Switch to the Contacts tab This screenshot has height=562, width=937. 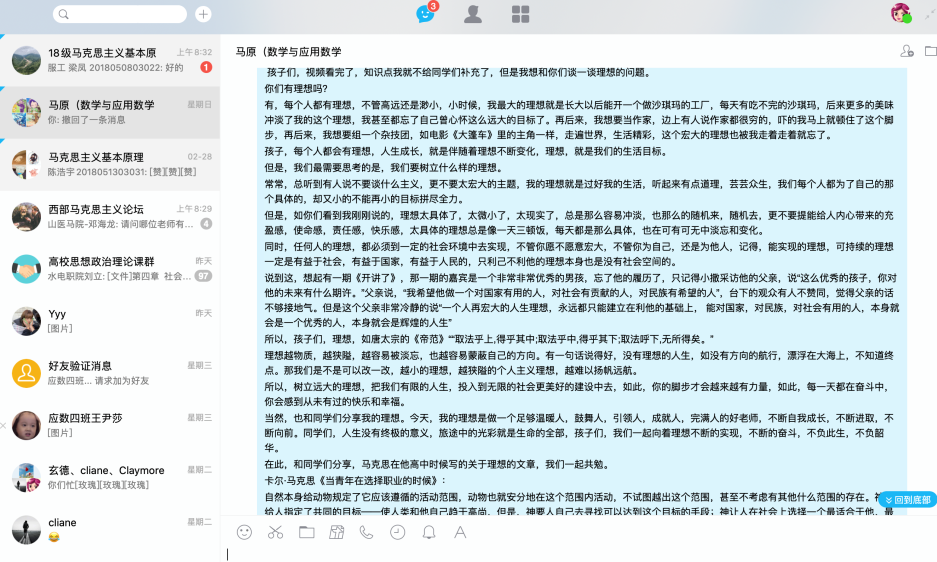point(473,14)
